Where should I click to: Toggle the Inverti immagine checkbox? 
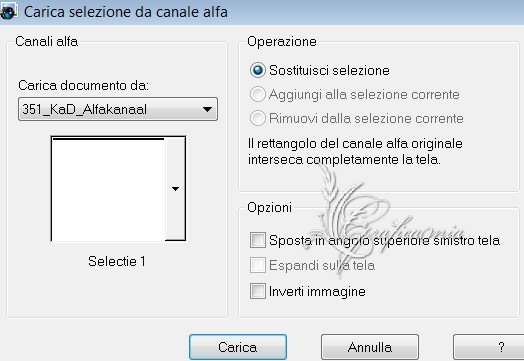click(258, 291)
